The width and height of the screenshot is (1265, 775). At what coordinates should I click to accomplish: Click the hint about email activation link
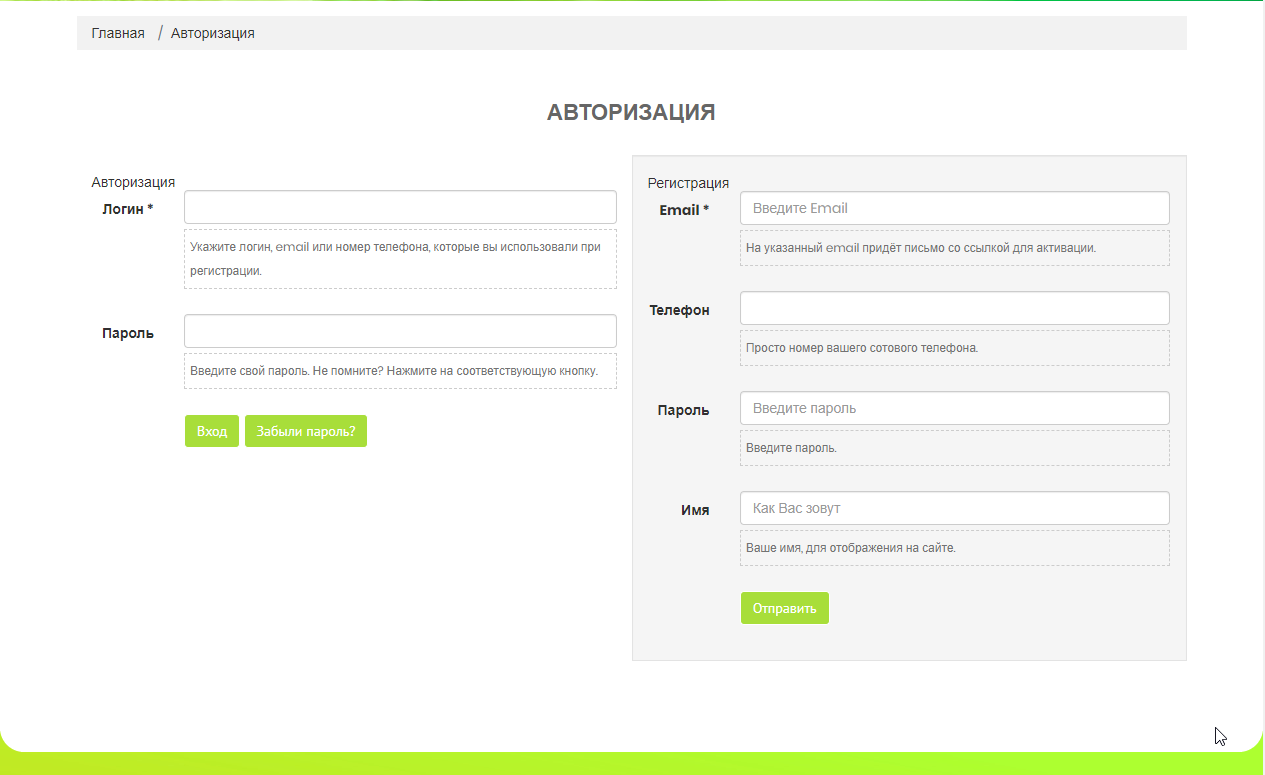tap(920, 248)
